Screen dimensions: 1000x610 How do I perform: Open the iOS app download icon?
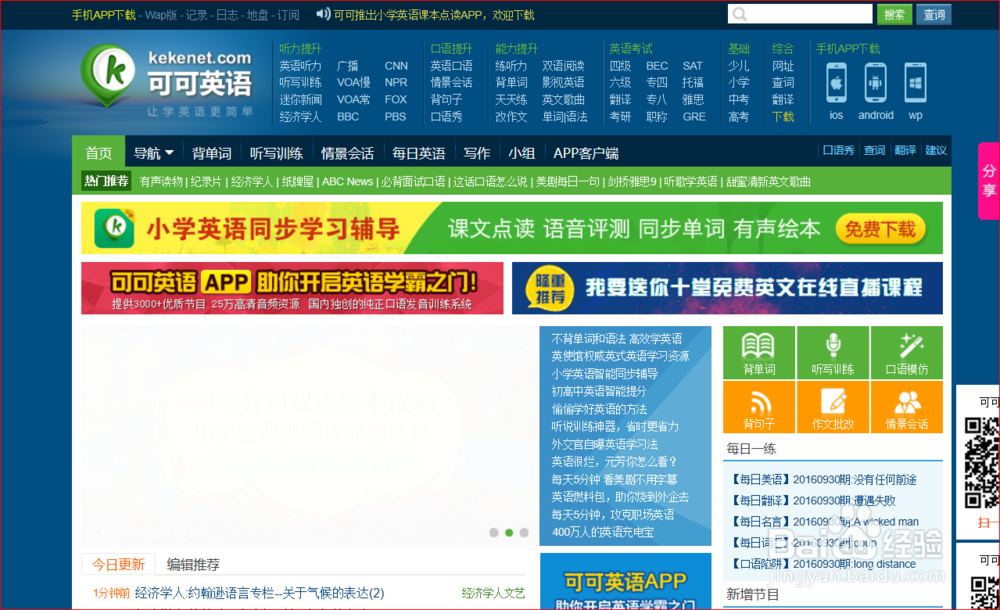(836, 83)
